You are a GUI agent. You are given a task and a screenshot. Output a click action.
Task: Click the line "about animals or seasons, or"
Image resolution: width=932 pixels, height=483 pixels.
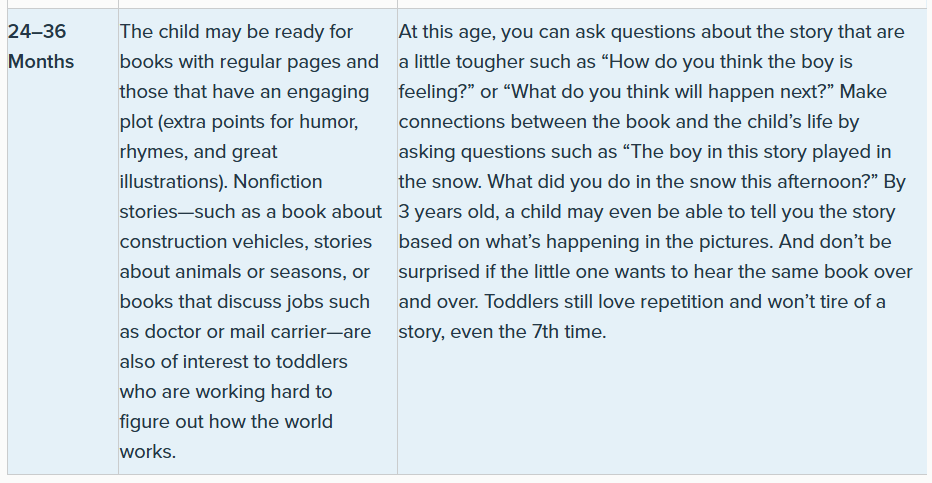pyautogui.click(x=244, y=272)
